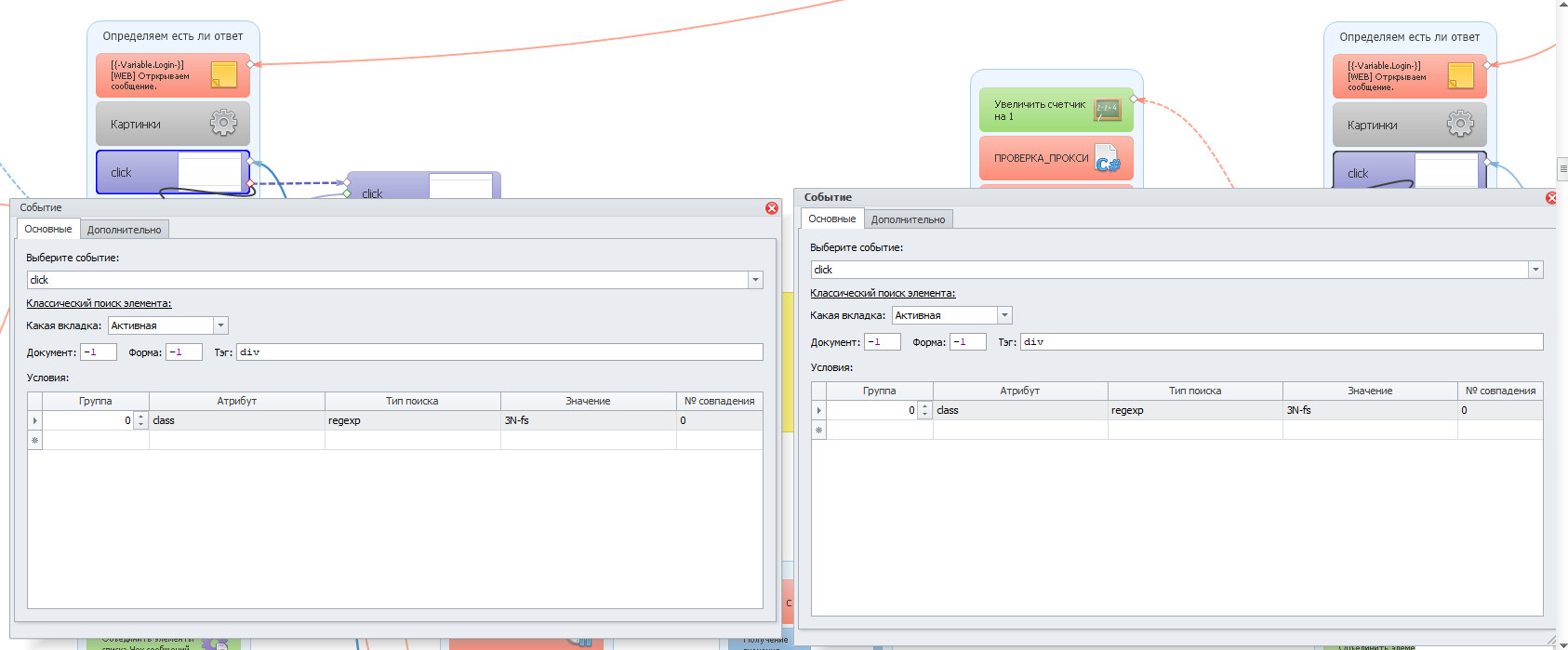This screenshot has width=1568, height=650.
Task: Click the gear icon on the right Картинки block
Action: [1460, 124]
